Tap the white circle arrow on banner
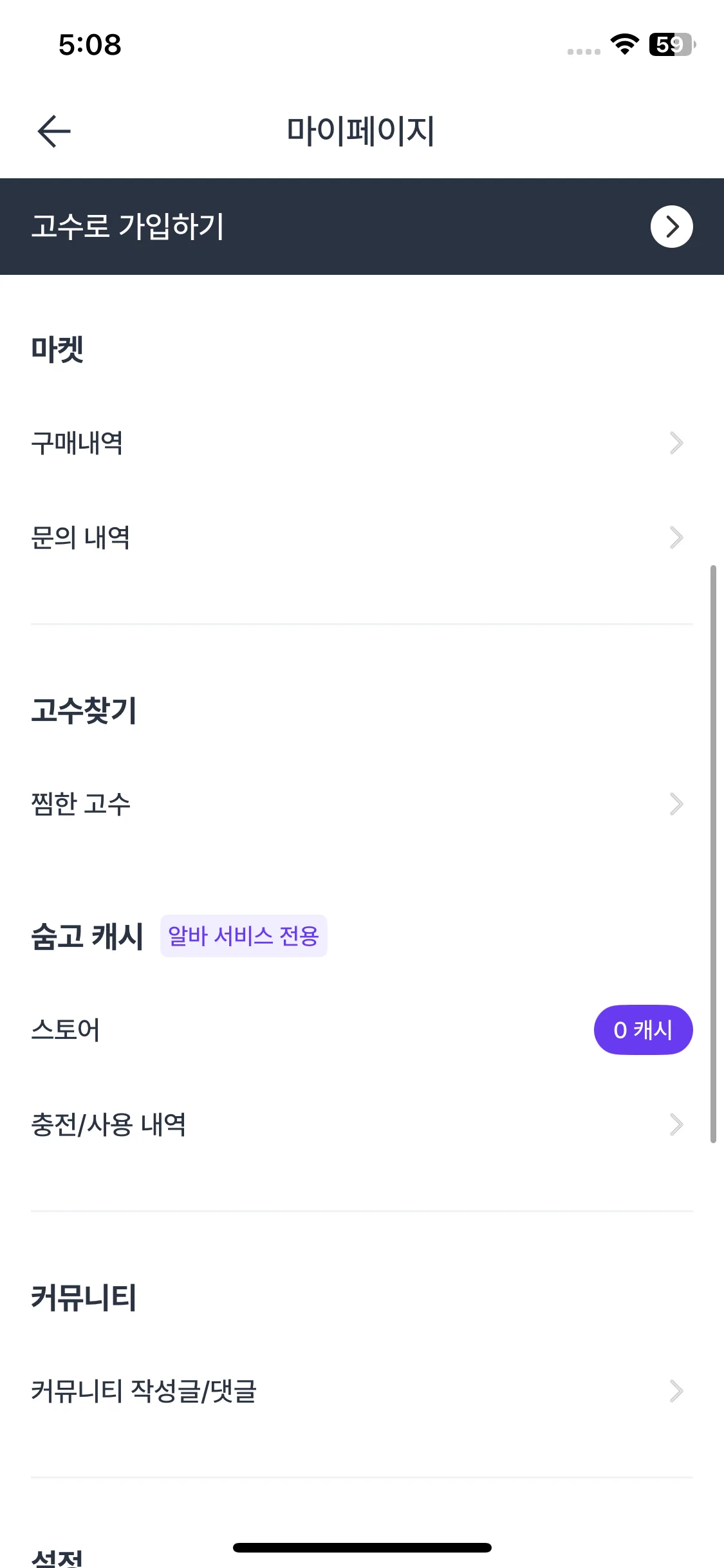The width and height of the screenshot is (724, 1568). pos(671,227)
